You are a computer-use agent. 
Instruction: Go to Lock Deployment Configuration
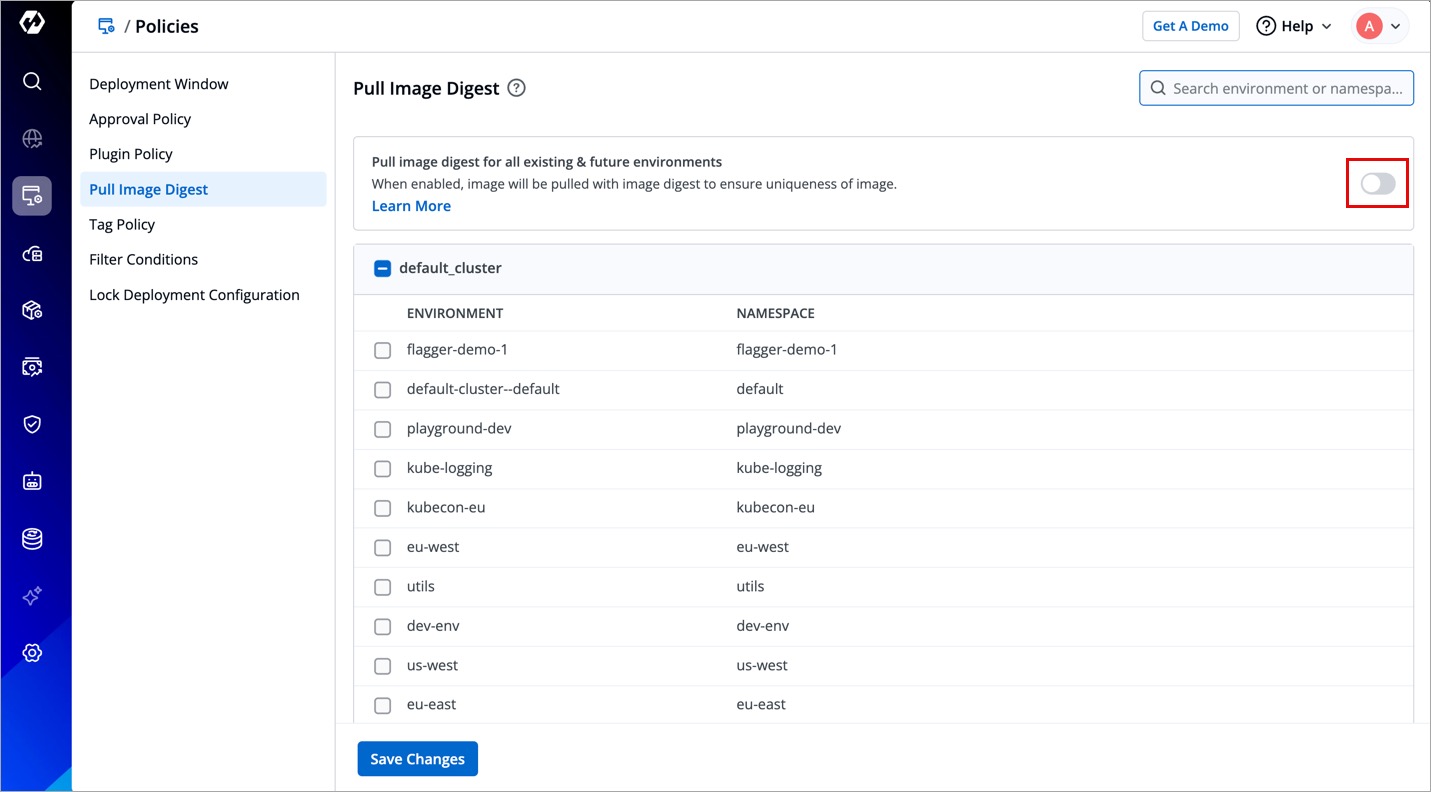(194, 295)
